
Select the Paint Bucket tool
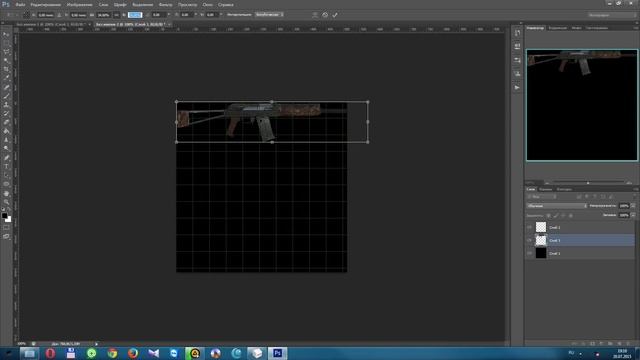(x=6, y=131)
